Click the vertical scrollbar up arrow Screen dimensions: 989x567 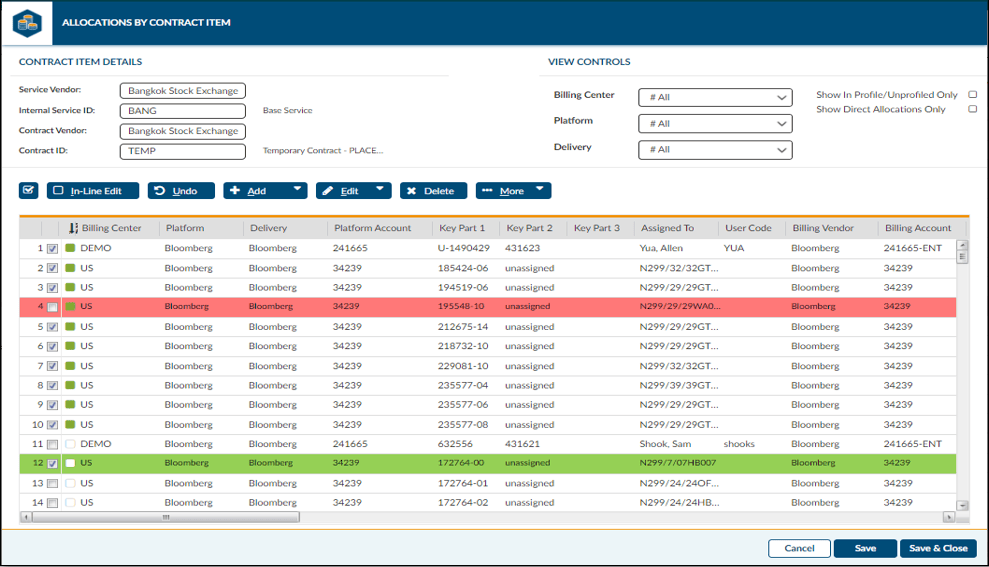962,245
